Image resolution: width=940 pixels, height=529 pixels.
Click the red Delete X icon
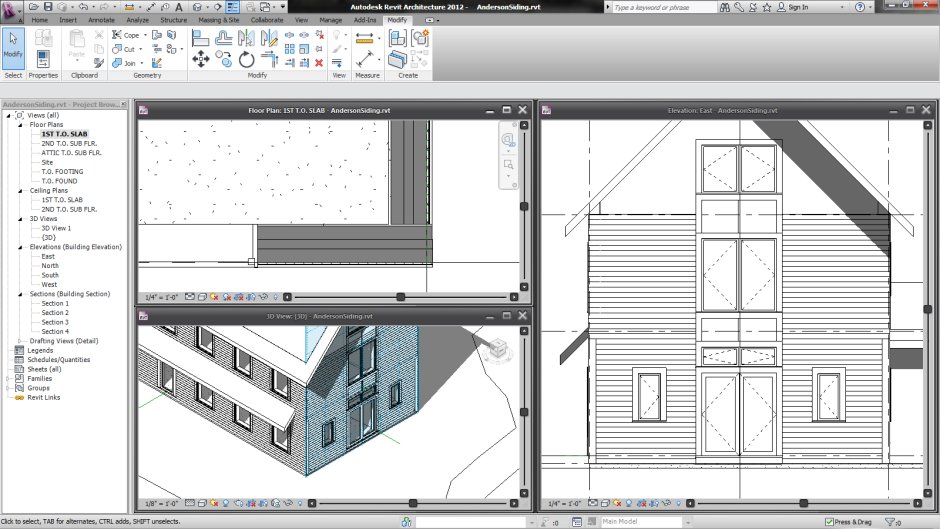319,62
